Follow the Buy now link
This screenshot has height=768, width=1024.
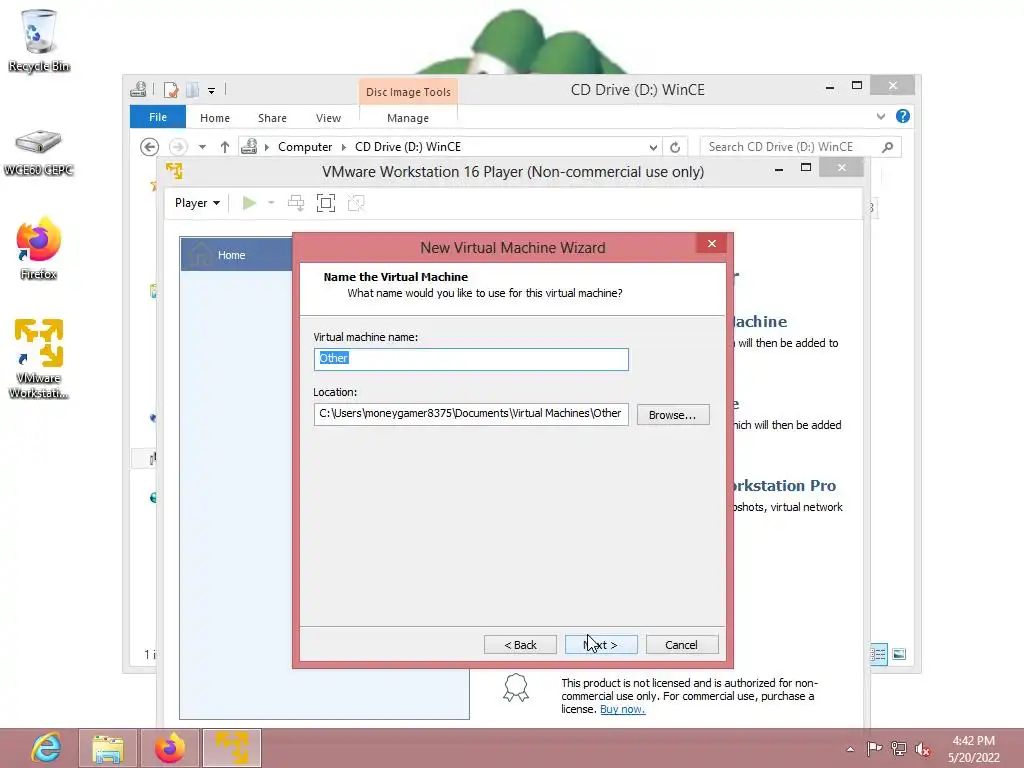click(622, 709)
